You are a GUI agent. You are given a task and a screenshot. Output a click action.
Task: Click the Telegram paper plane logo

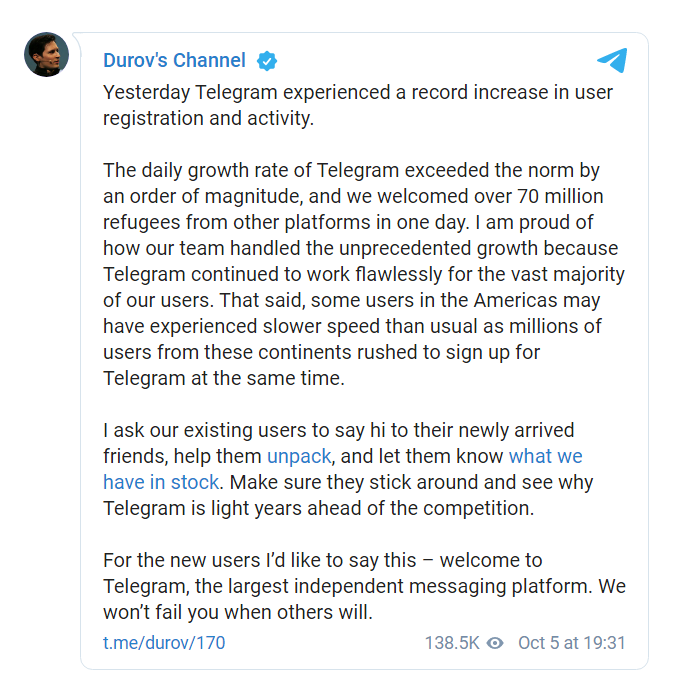click(612, 60)
